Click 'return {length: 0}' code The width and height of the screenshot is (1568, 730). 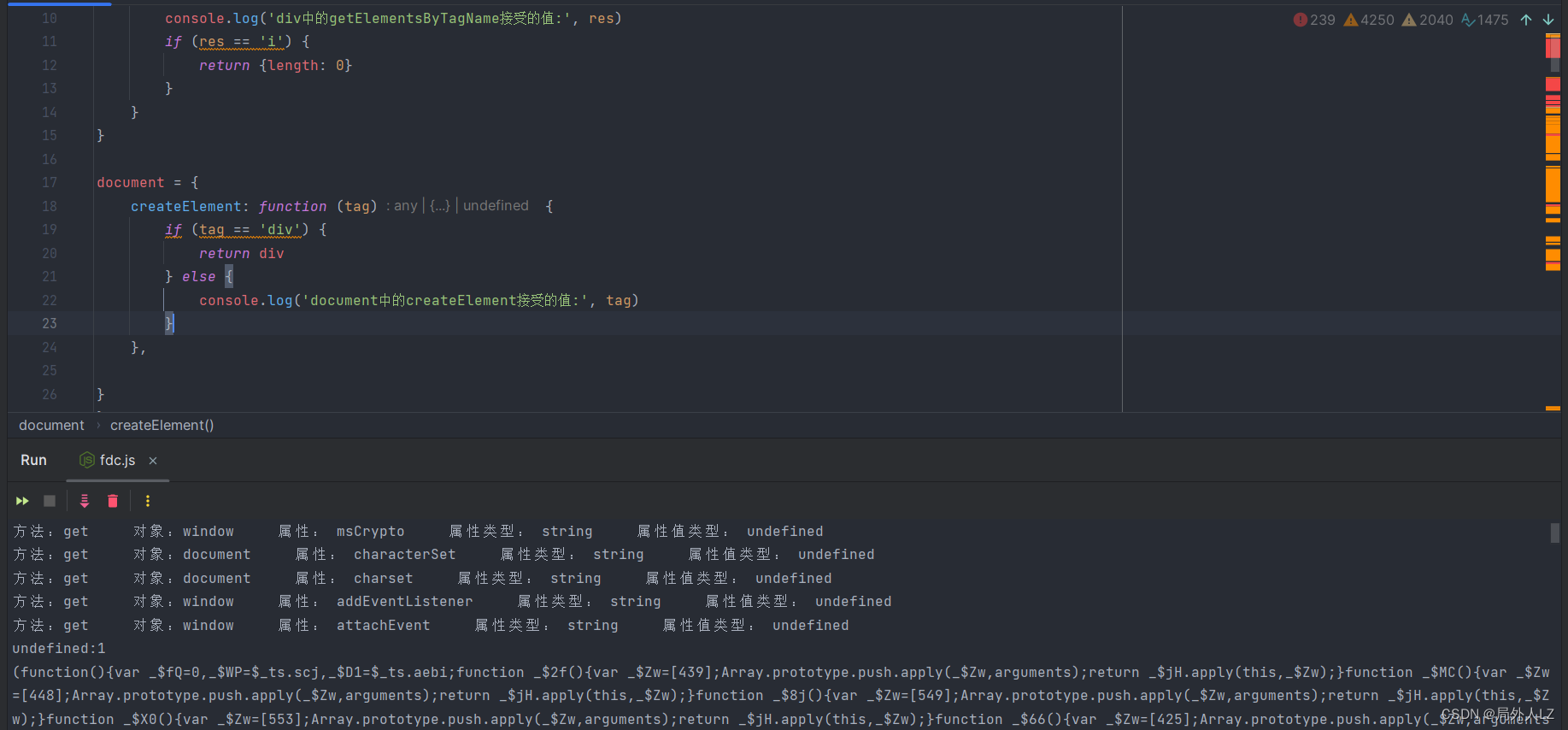coord(275,65)
